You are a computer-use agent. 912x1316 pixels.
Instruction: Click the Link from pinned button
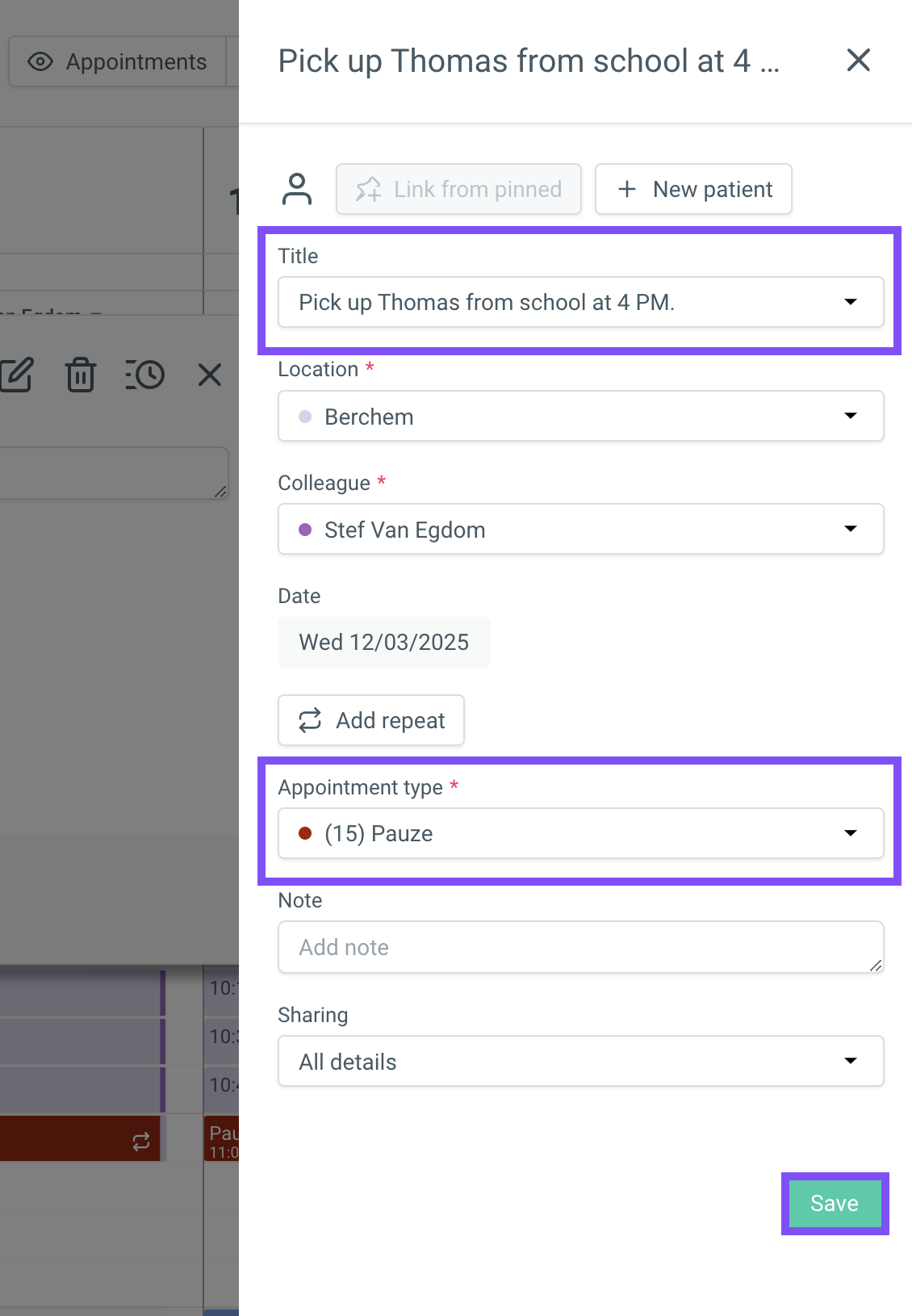(x=458, y=189)
